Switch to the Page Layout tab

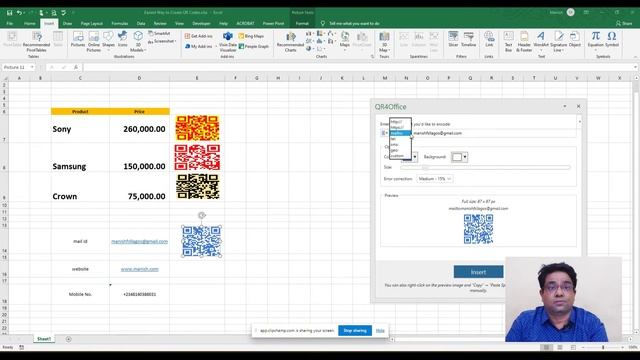click(91, 24)
